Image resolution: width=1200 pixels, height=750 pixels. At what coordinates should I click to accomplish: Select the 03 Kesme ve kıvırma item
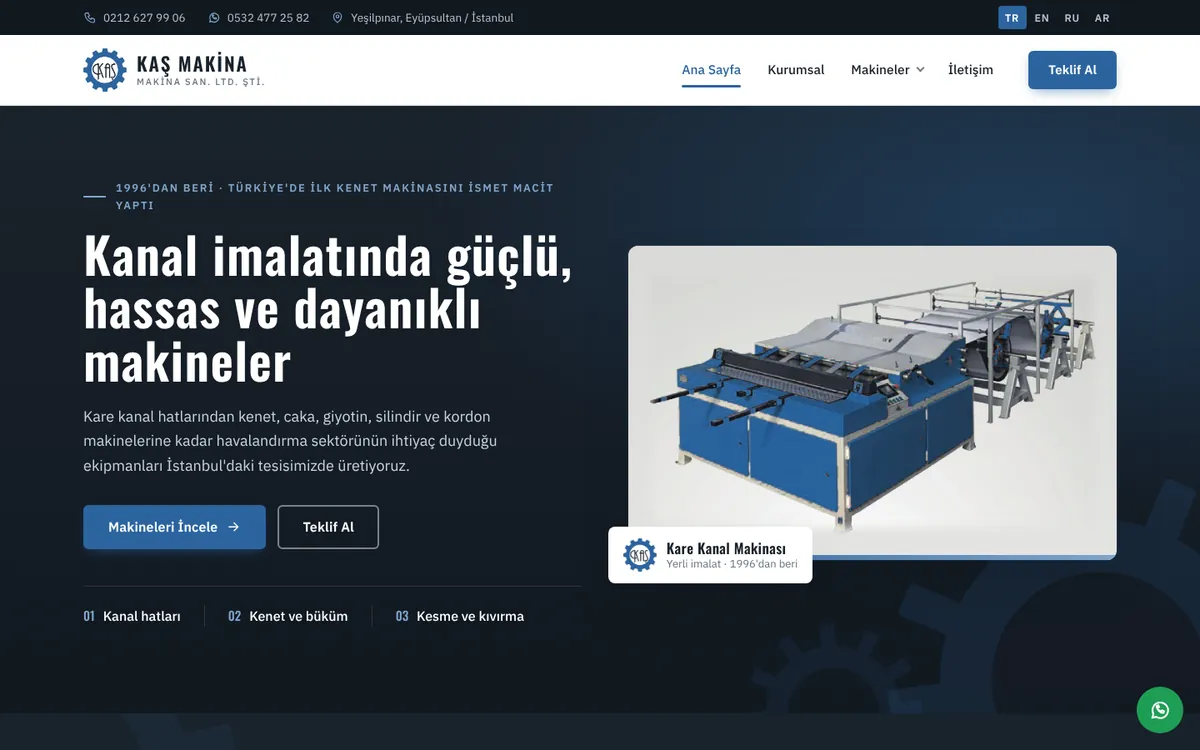459,616
